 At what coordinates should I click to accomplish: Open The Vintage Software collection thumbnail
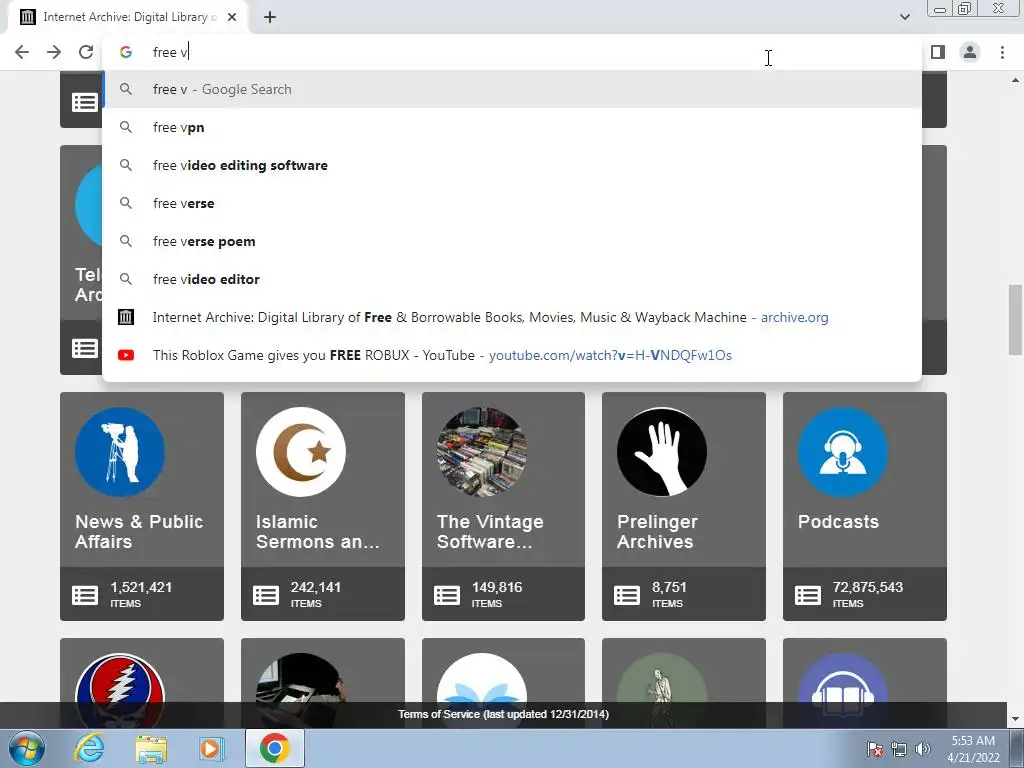click(482, 452)
